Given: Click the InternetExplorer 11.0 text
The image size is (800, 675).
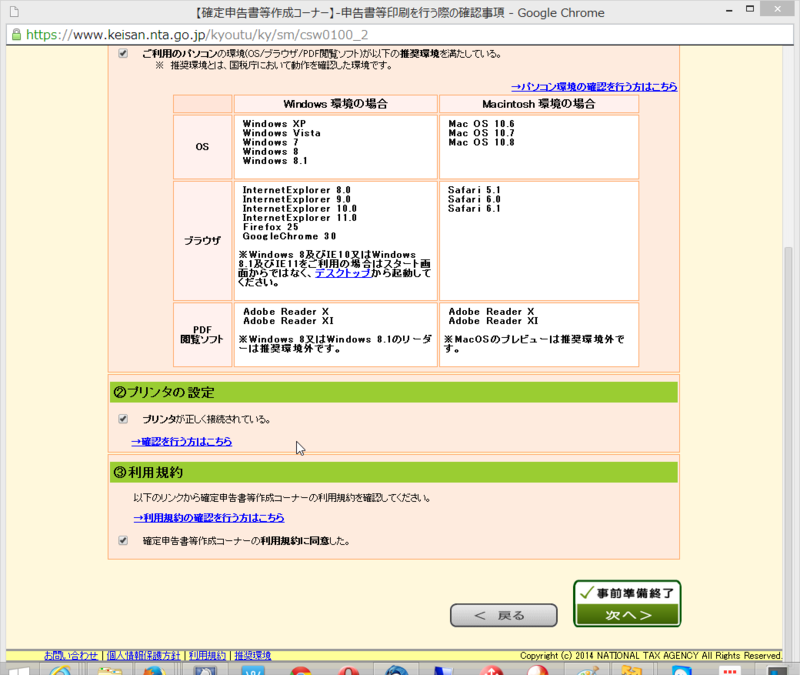Looking at the screenshot, I should coord(299,218).
